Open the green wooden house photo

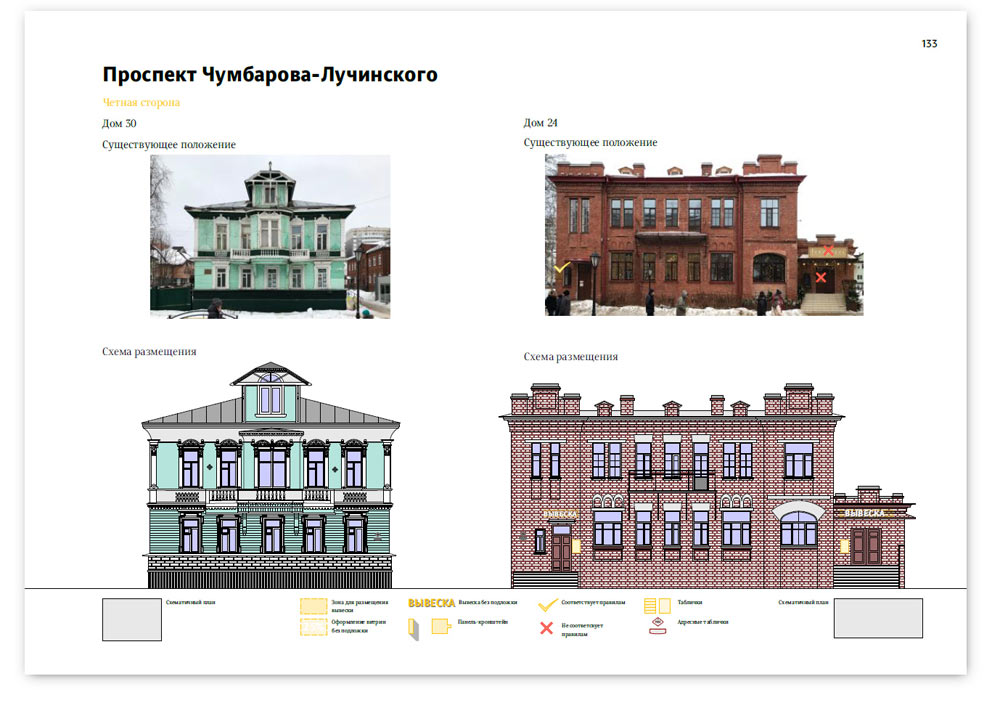pyautogui.click(x=270, y=236)
